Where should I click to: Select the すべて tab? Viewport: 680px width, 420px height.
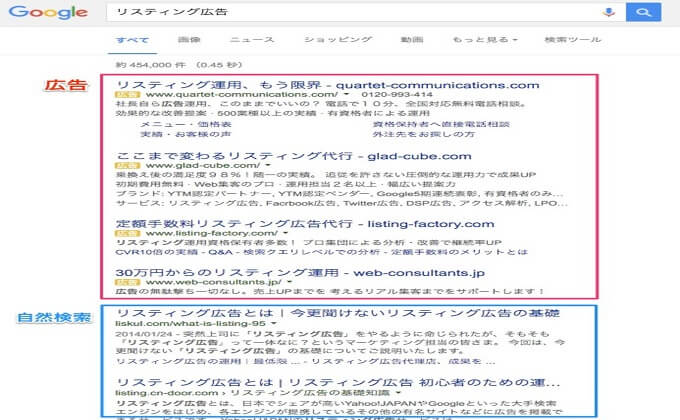pos(132,40)
